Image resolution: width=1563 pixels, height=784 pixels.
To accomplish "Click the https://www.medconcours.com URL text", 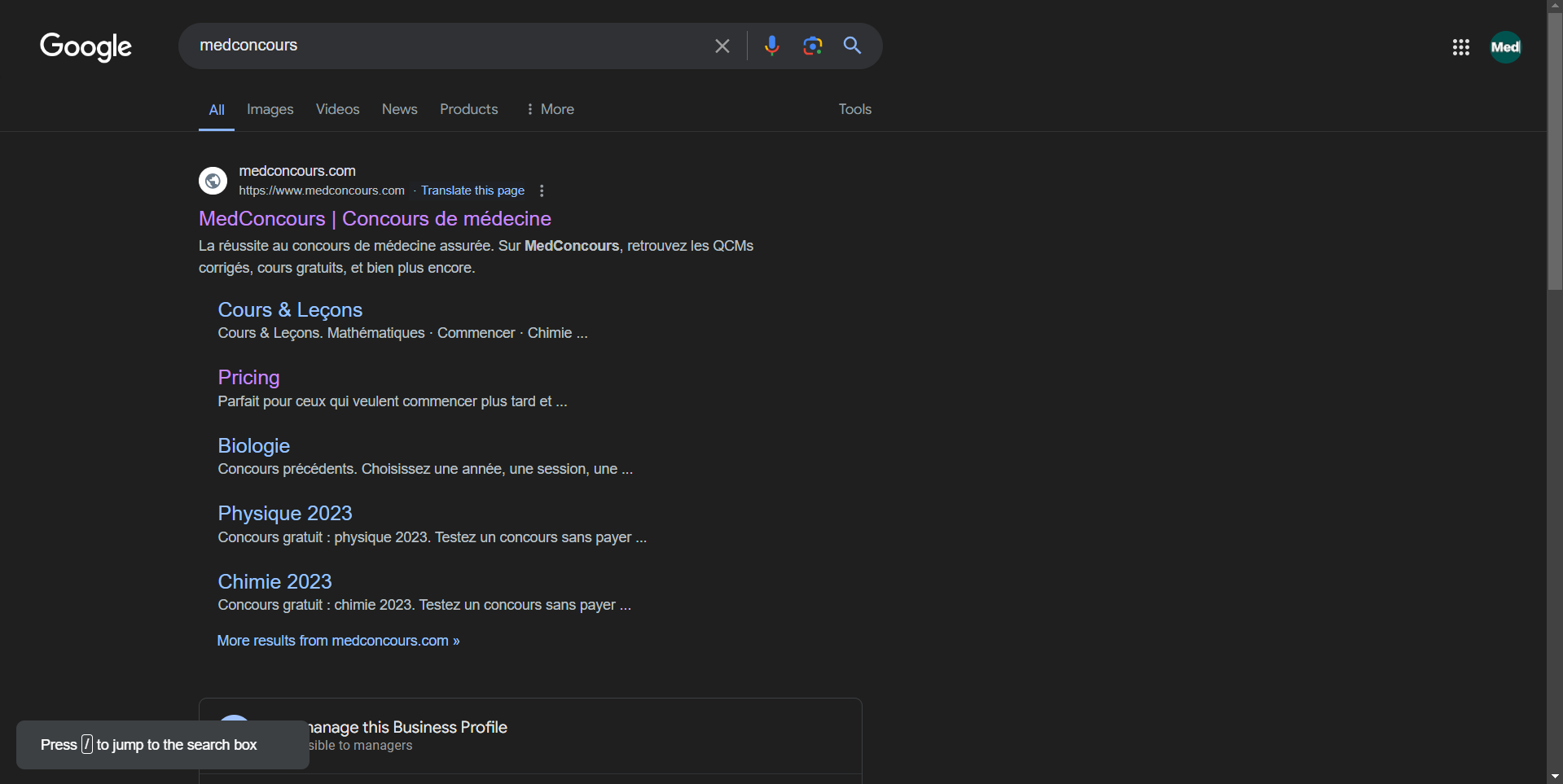I will pyautogui.click(x=322, y=191).
